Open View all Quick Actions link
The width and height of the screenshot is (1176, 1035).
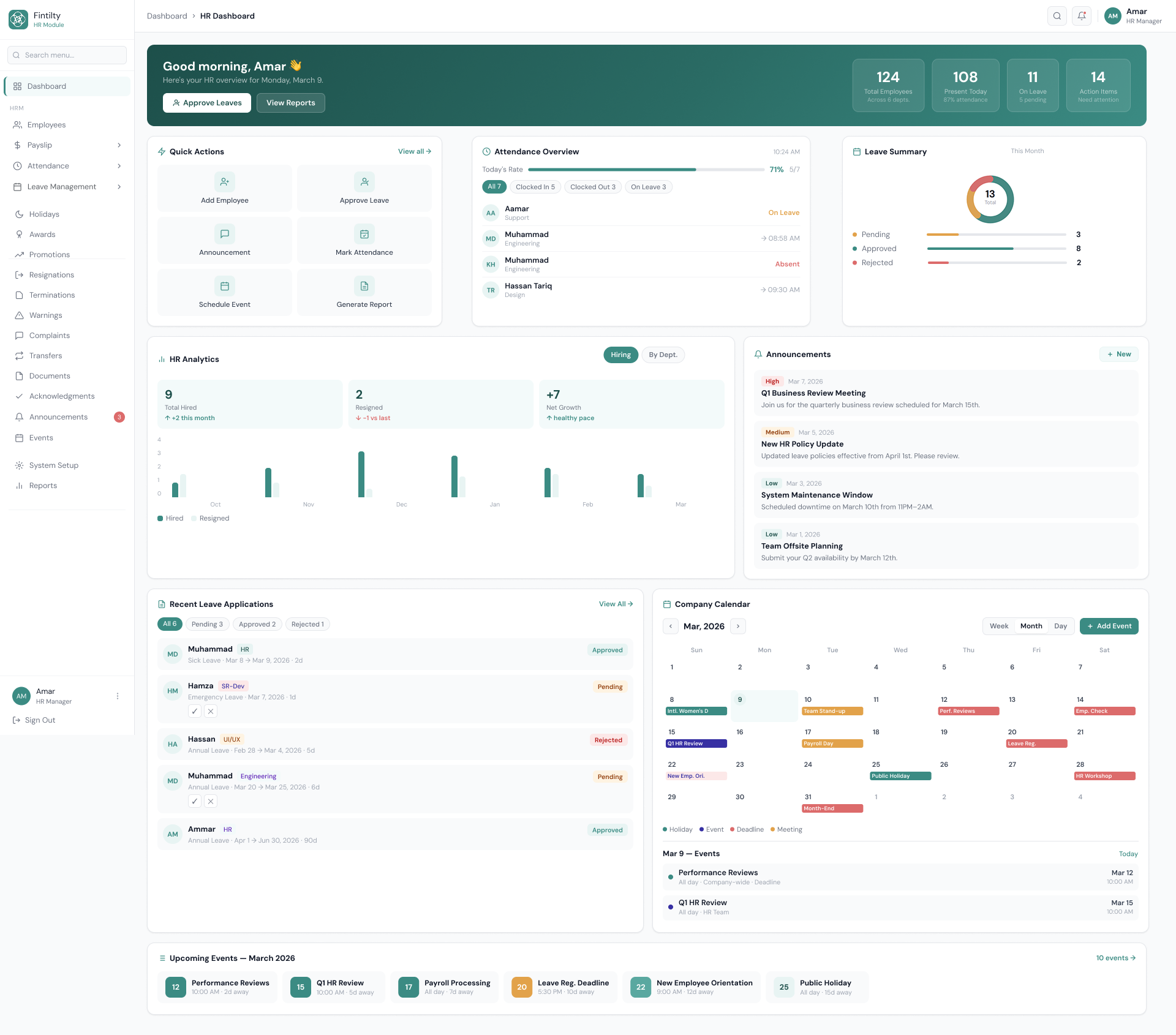(415, 151)
